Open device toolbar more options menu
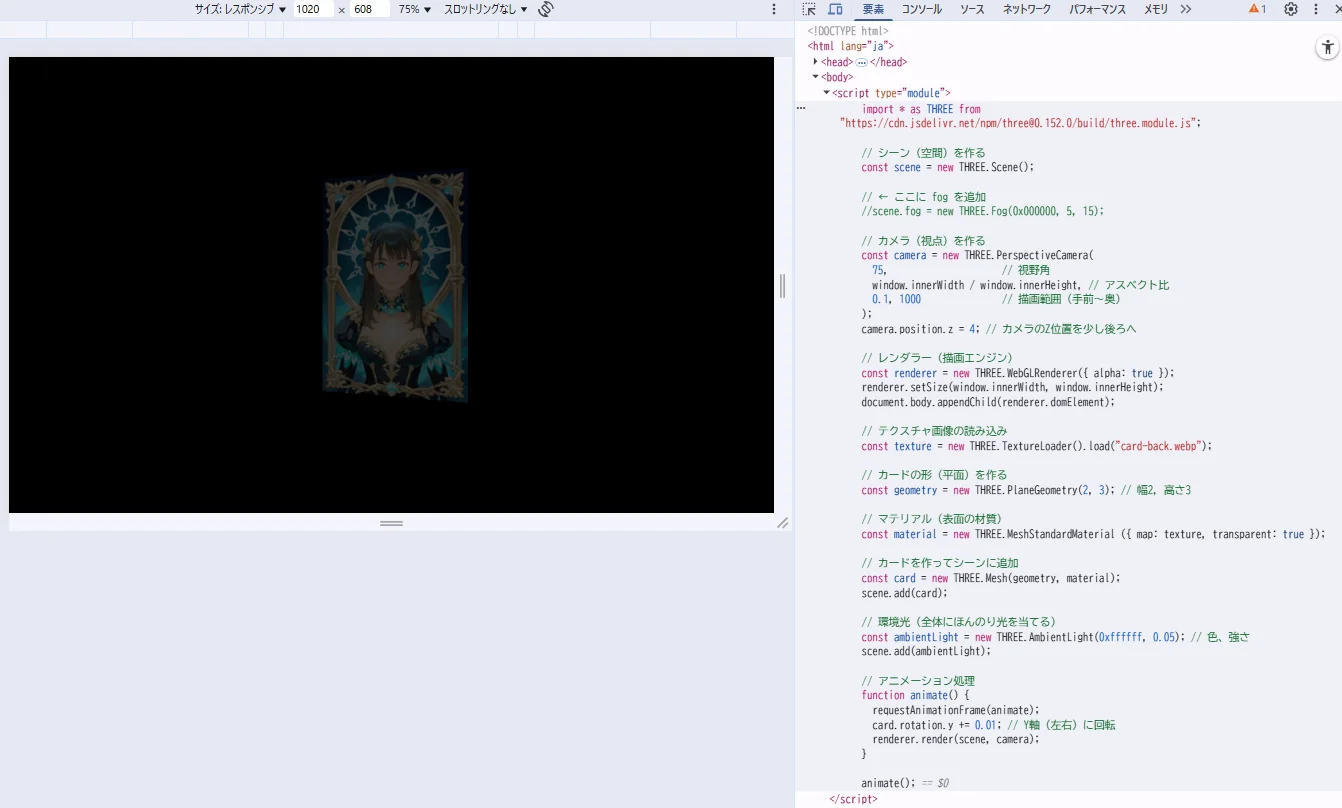1342x808 pixels. (773, 9)
